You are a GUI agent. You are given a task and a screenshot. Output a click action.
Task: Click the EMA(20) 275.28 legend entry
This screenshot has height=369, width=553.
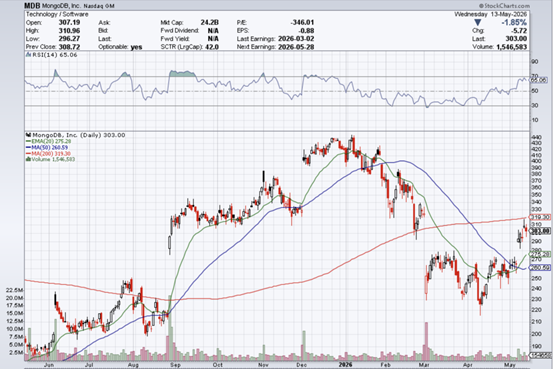click(x=49, y=141)
